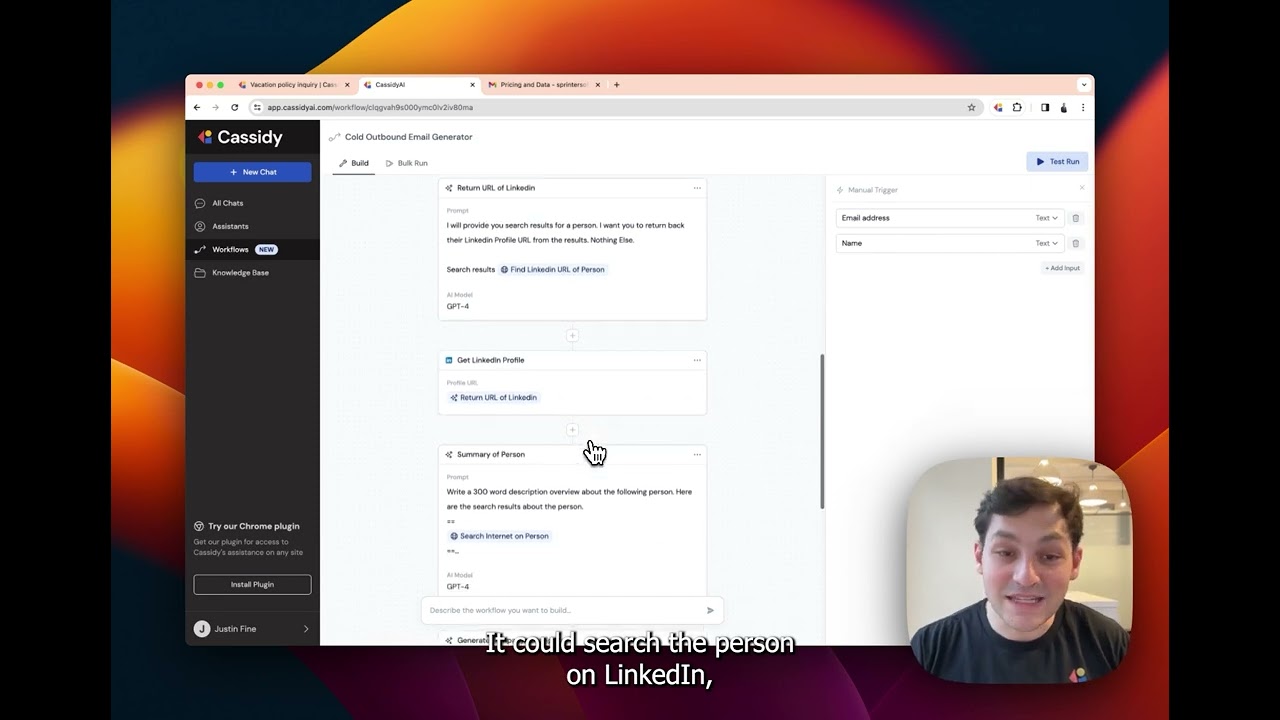Open Workflows in sidebar
The height and width of the screenshot is (720, 1280).
click(x=230, y=249)
